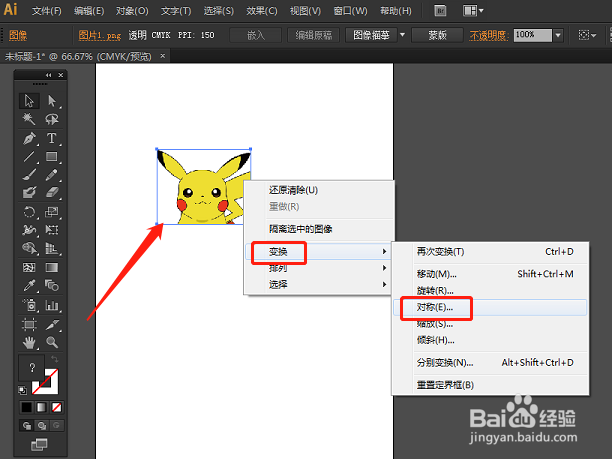Select the Blend tool
The width and height of the screenshot is (612, 459).
point(52,285)
